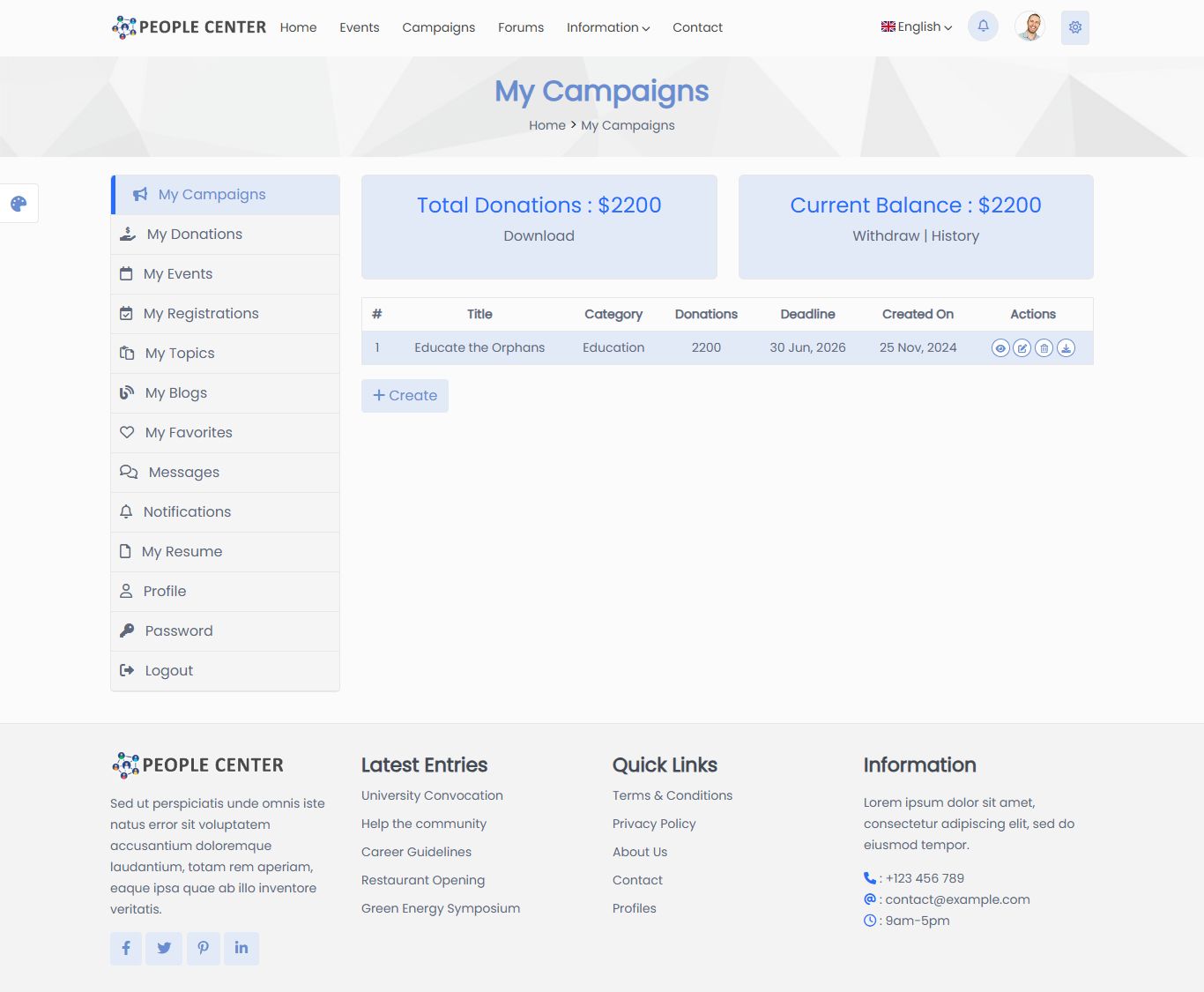The image size is (1204, 992).
Task: Open the theme color palette icon
Action: [19, 204]
